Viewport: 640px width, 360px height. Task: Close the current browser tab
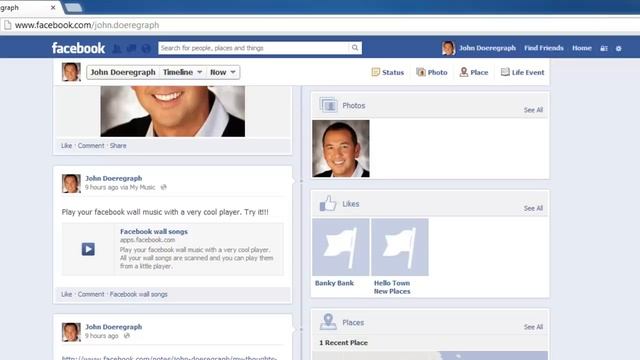(x=53, y=7)
